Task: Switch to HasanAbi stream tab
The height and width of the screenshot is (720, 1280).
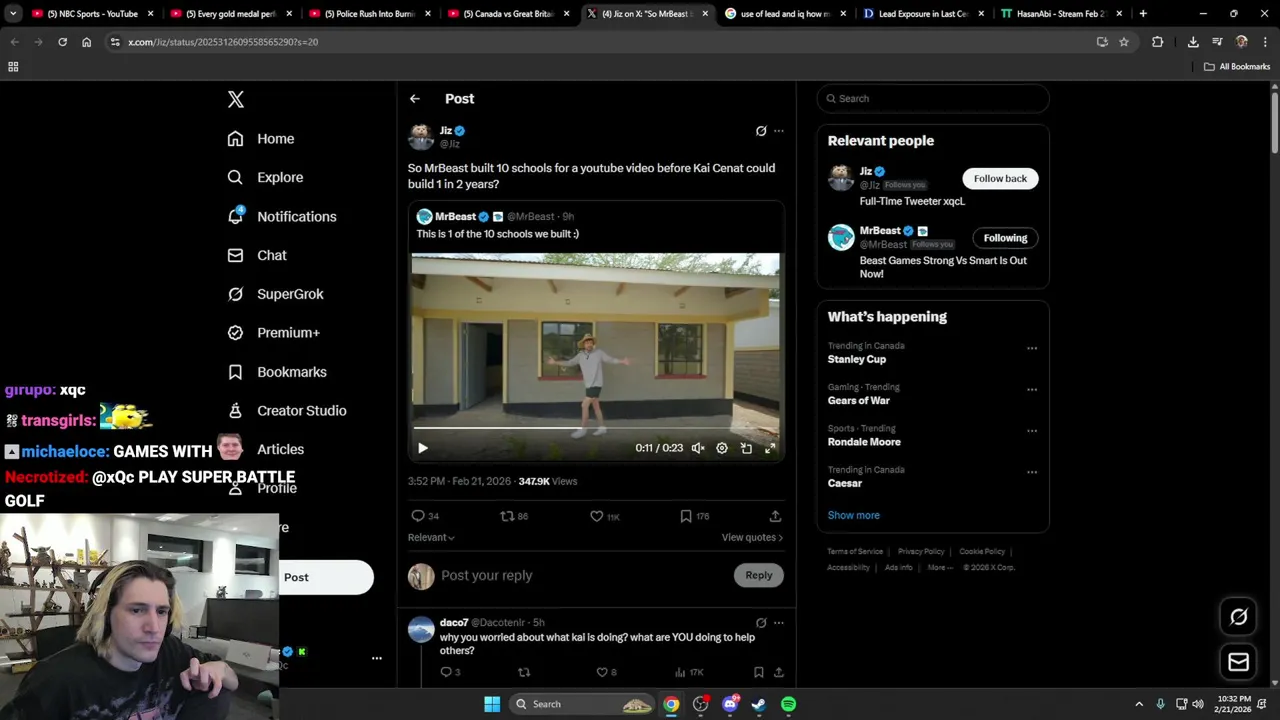Action: [x=1060, y=14]
